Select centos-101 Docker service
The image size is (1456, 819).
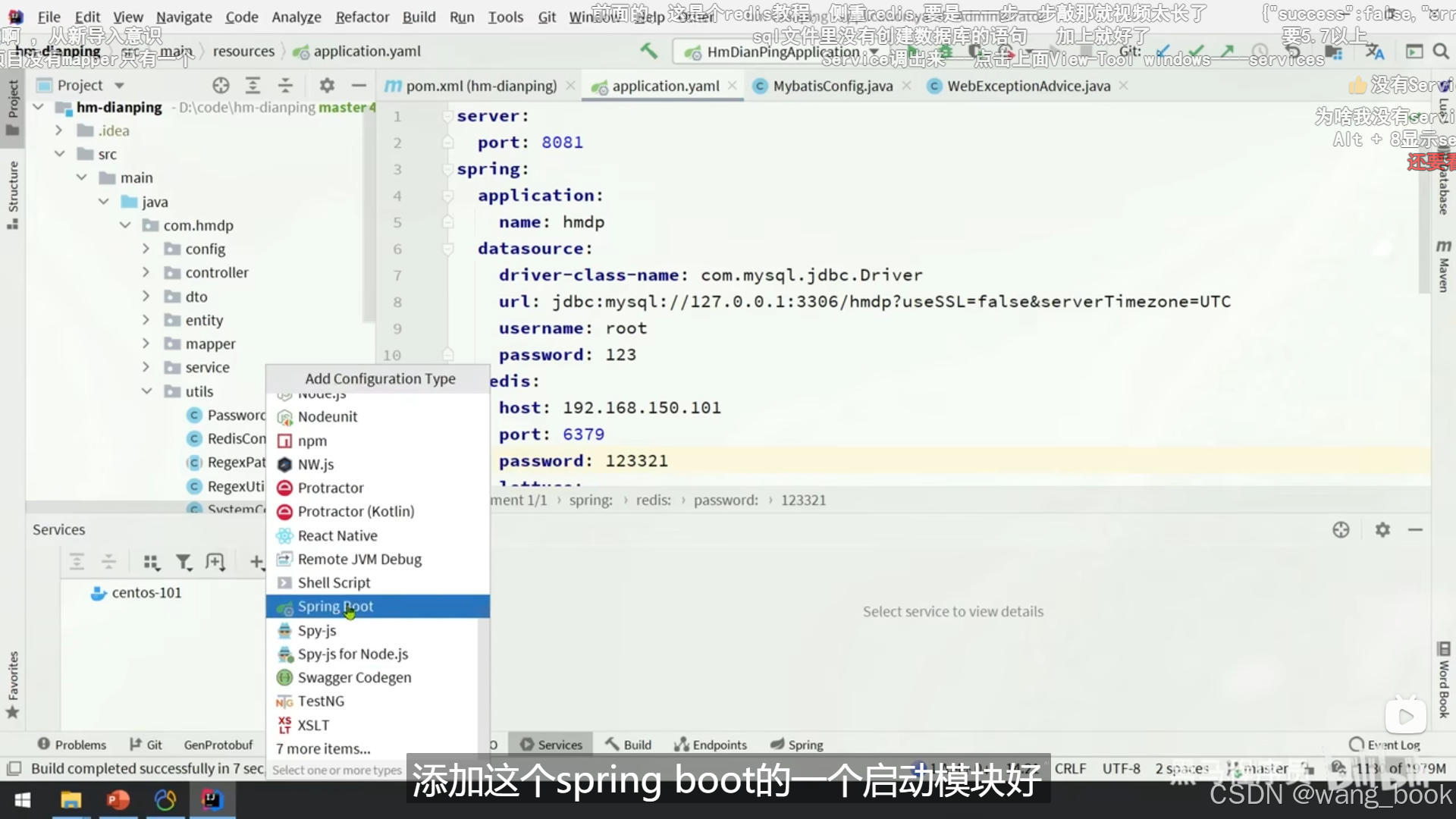[x=146, y=592]
